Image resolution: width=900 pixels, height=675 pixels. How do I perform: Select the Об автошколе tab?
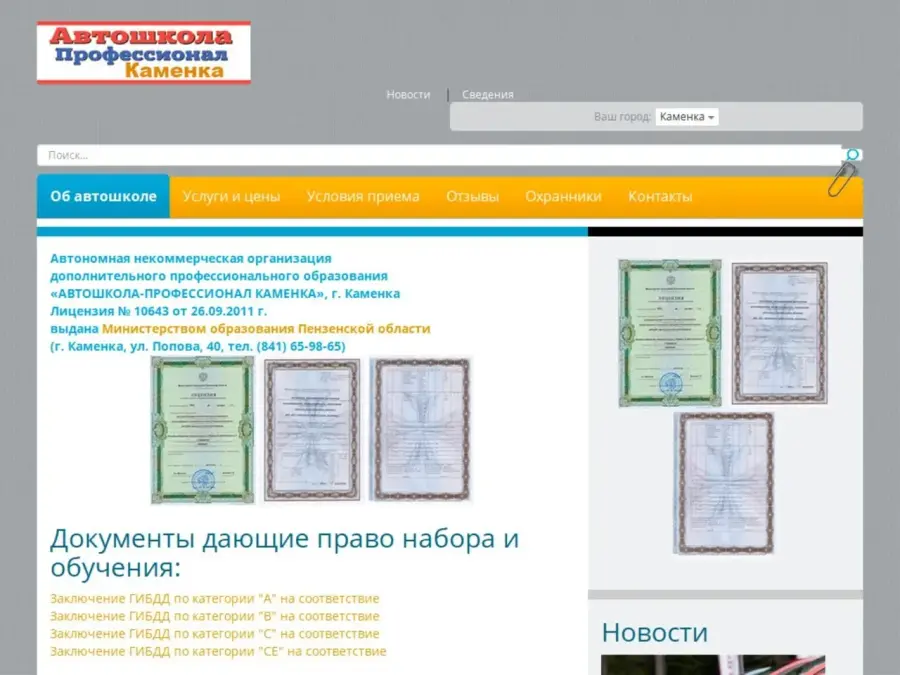coord(103,197)
